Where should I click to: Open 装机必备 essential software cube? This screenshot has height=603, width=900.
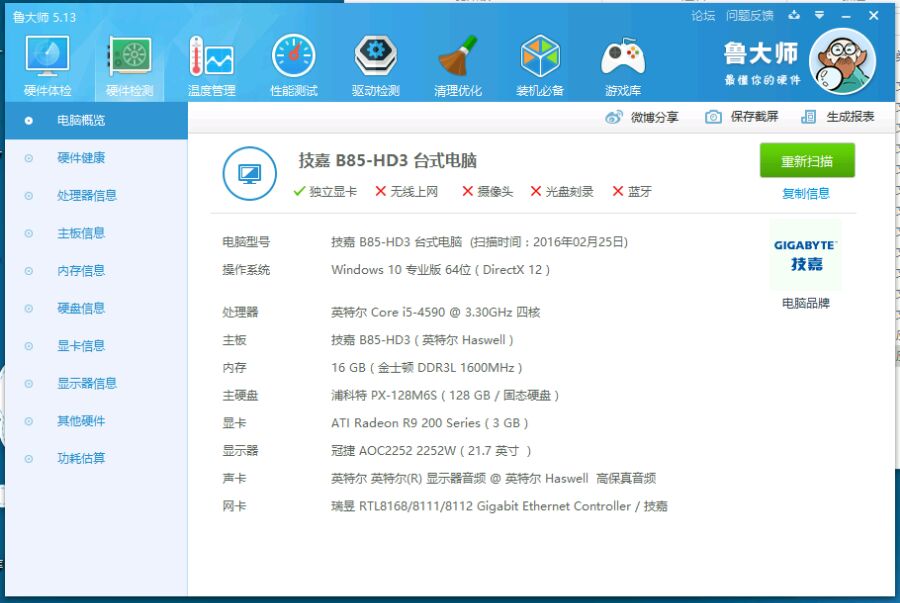540,66
